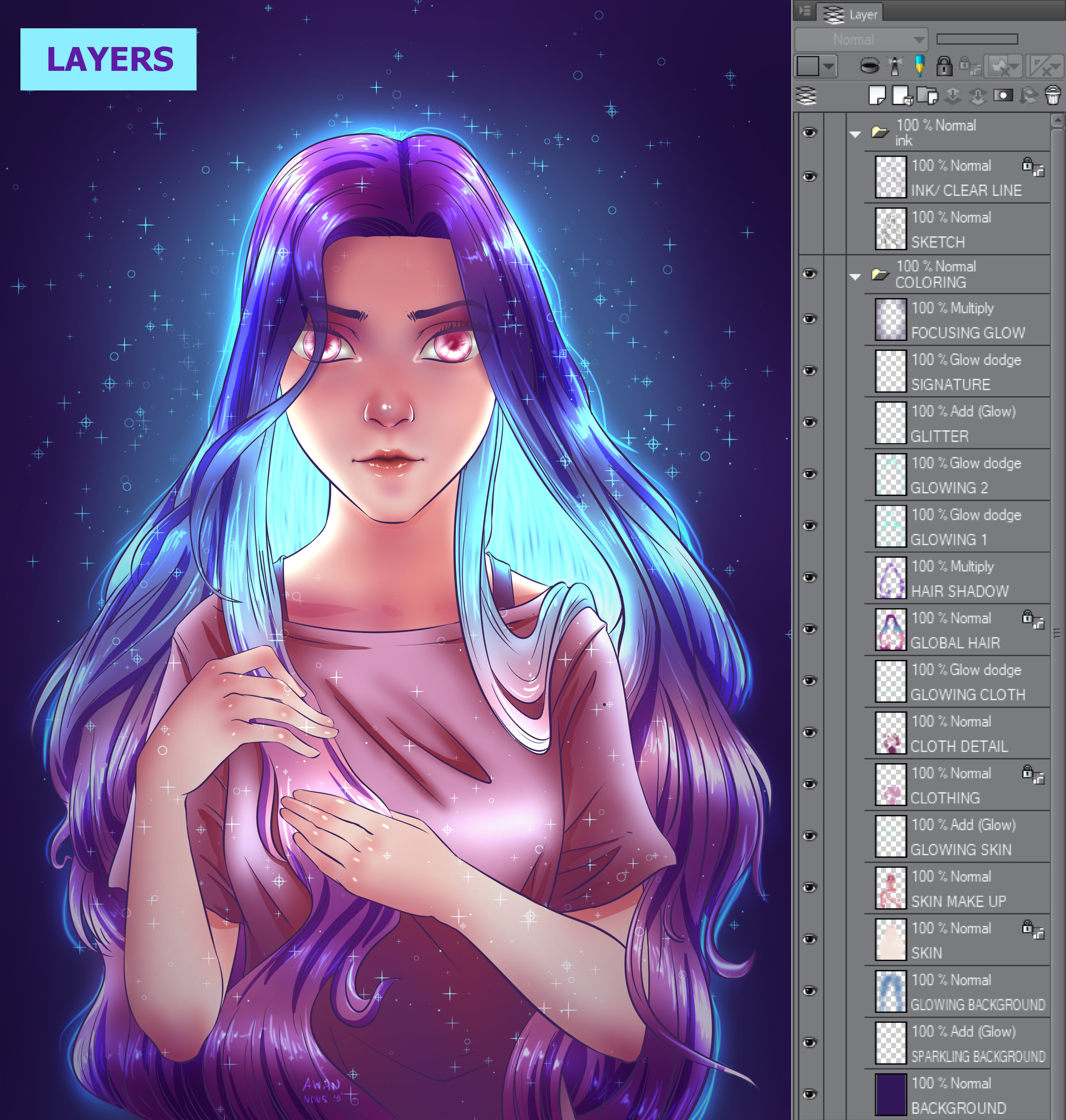Image resolution: width=1066 pixels, height=1120 pixels.
Task: Open the Layer palette menu button
Action: pyautogui.click(x=805, y=11)
